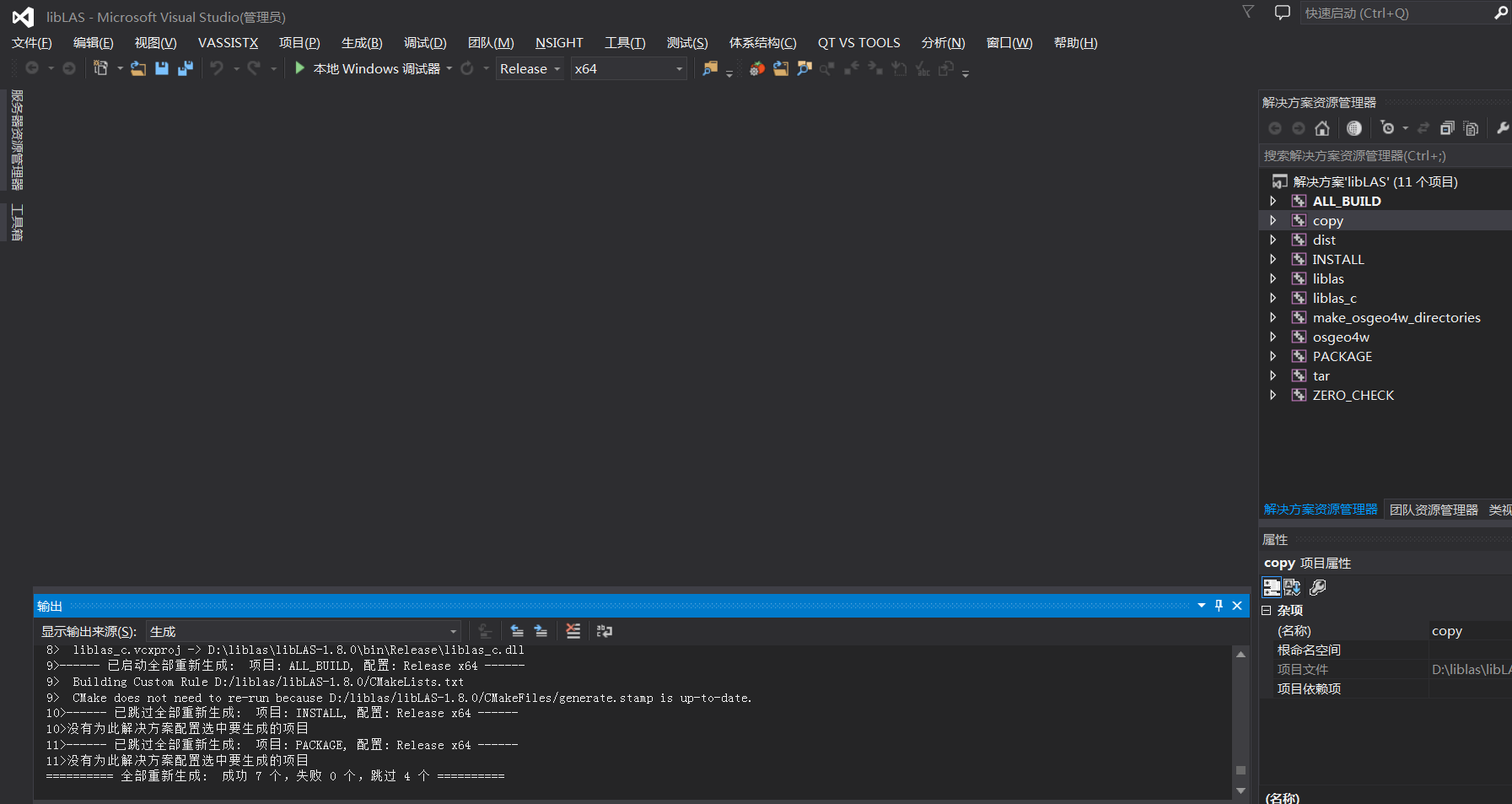1512x804 pixels.
Task: Click the Categorized view icon in Properties panel
Action: click(1272, 587)
